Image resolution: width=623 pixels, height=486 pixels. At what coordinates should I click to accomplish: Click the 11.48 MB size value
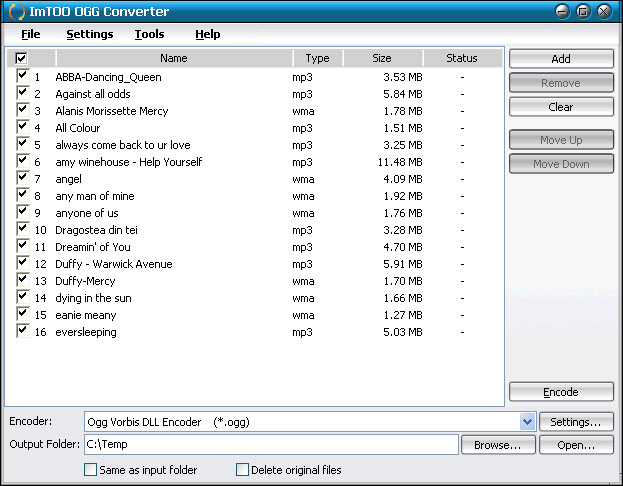[x=400, y=162]
